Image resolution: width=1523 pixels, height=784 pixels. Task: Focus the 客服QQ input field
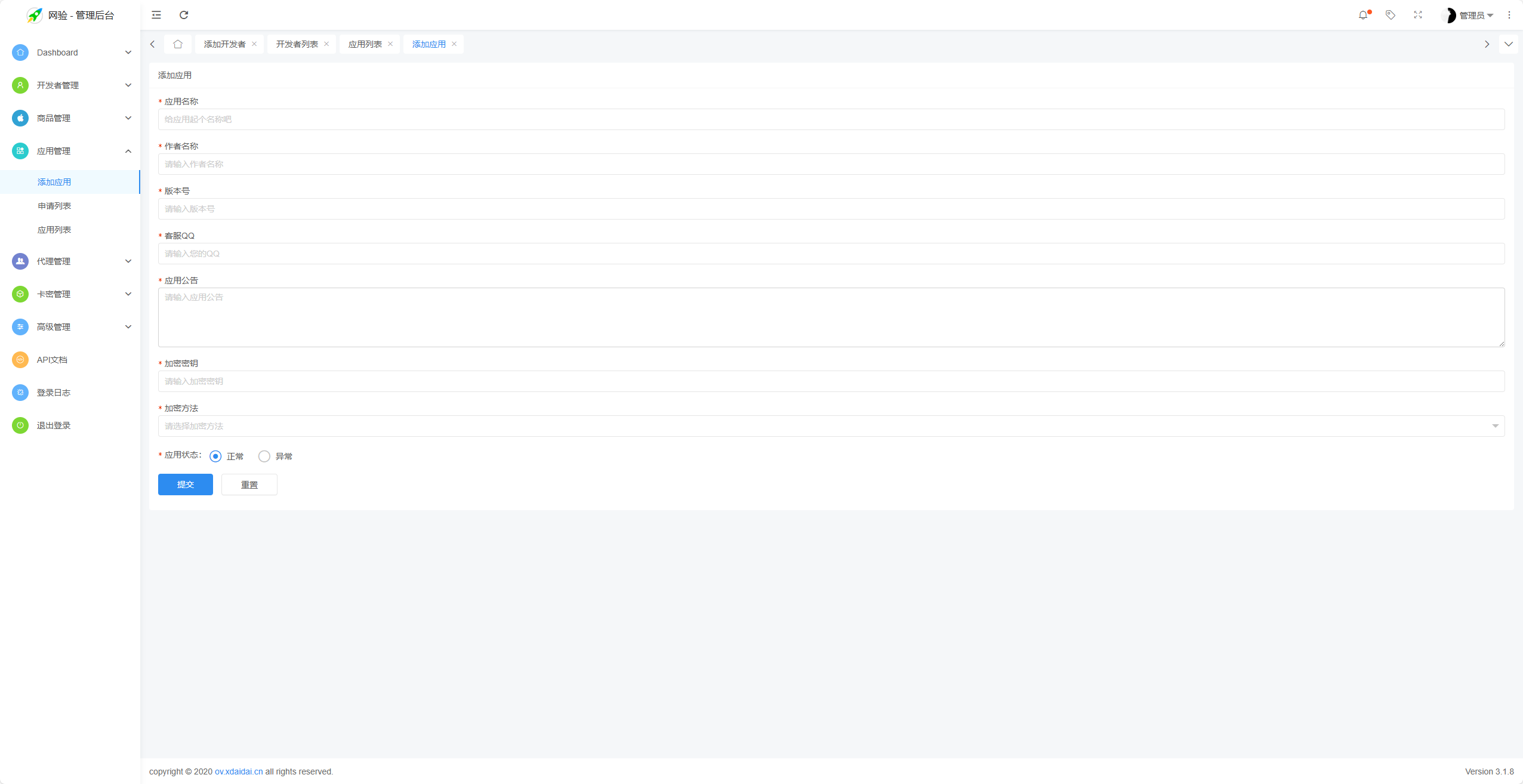(831, 254)
